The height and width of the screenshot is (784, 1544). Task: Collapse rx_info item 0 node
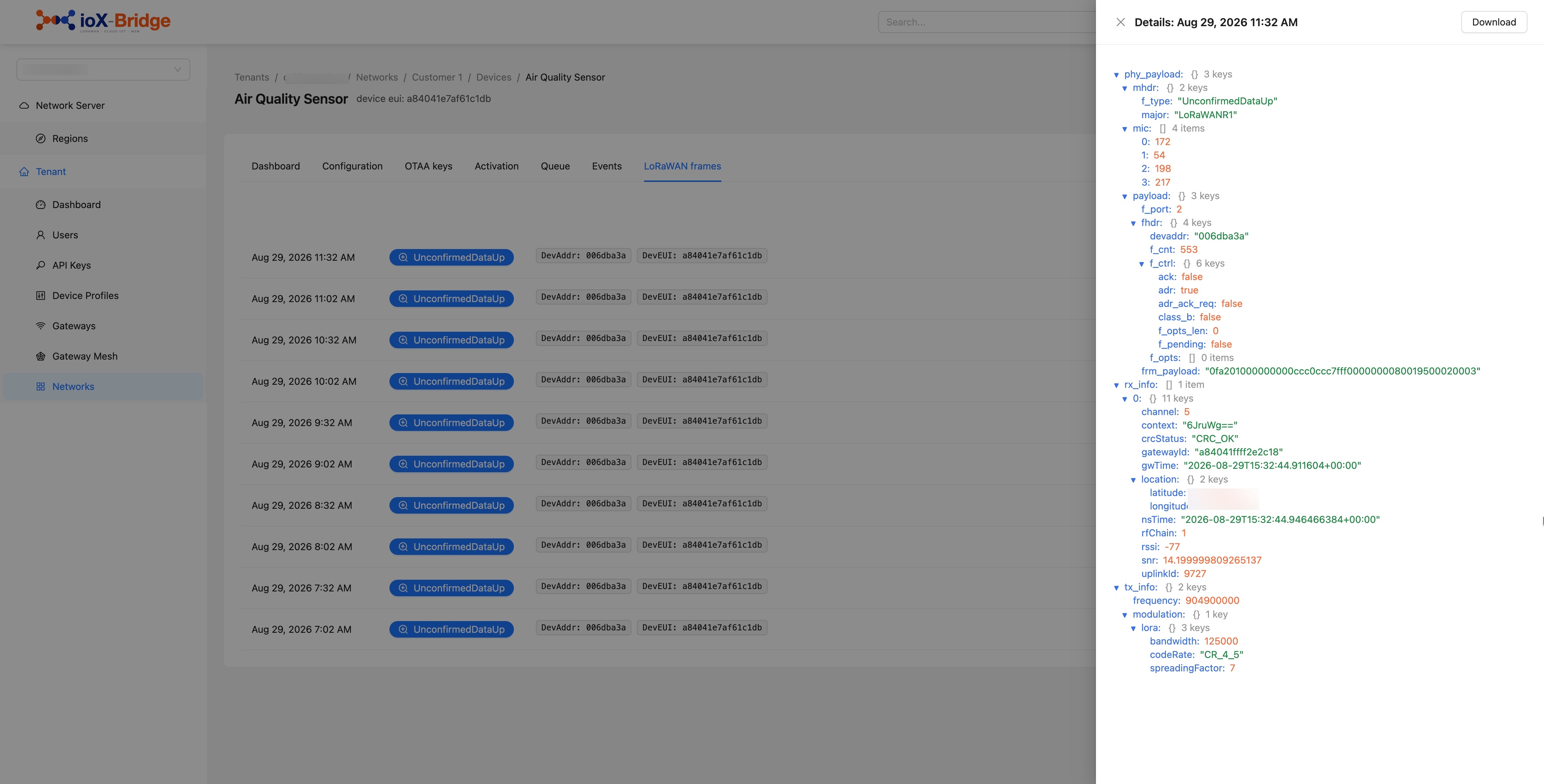[1125, 399]
